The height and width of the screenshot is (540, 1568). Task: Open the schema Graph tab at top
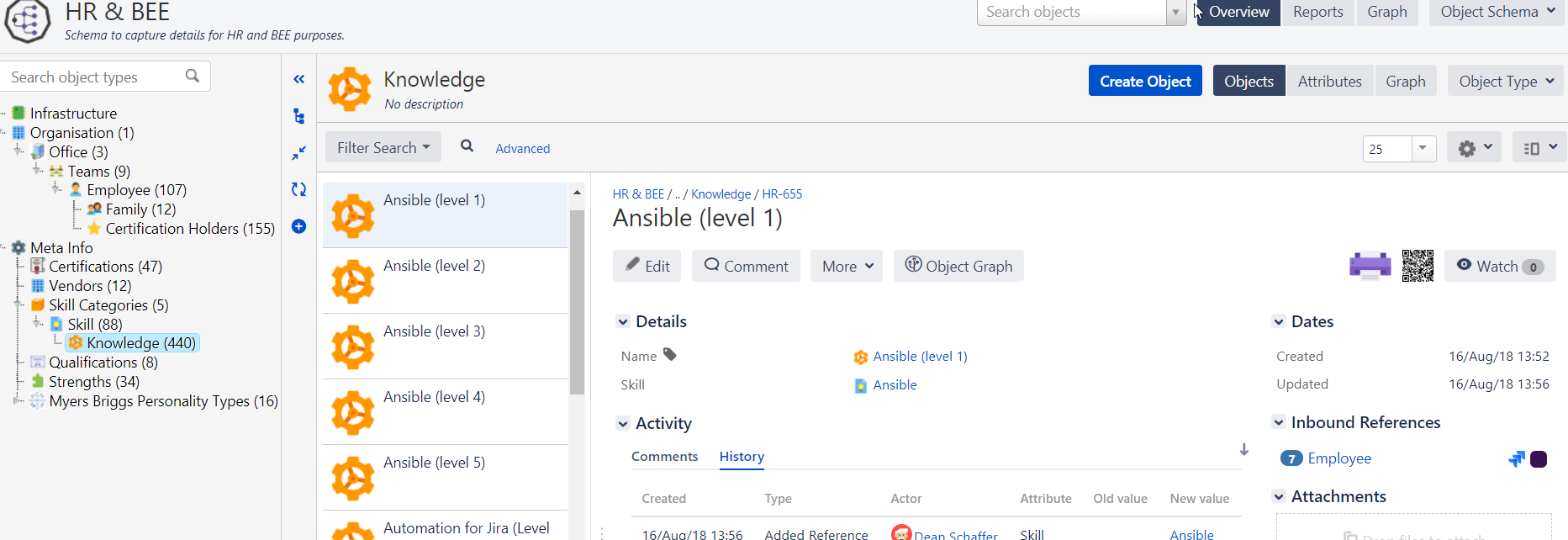click(1387, 12)
